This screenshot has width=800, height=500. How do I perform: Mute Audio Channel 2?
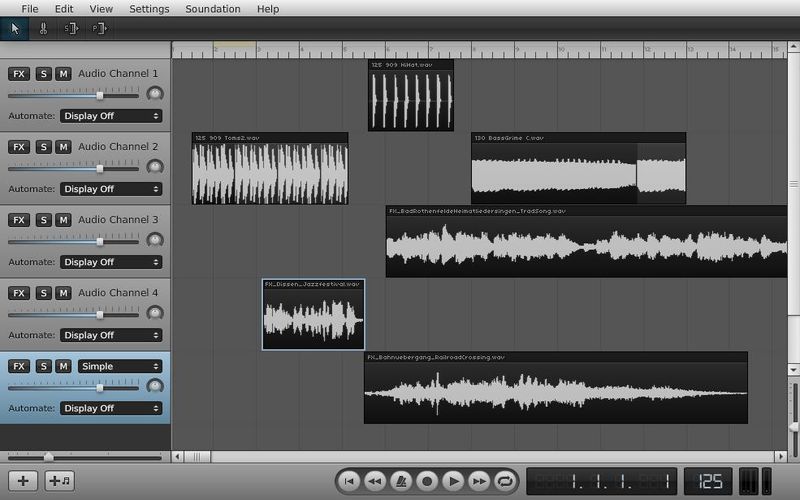pos(63,147)
